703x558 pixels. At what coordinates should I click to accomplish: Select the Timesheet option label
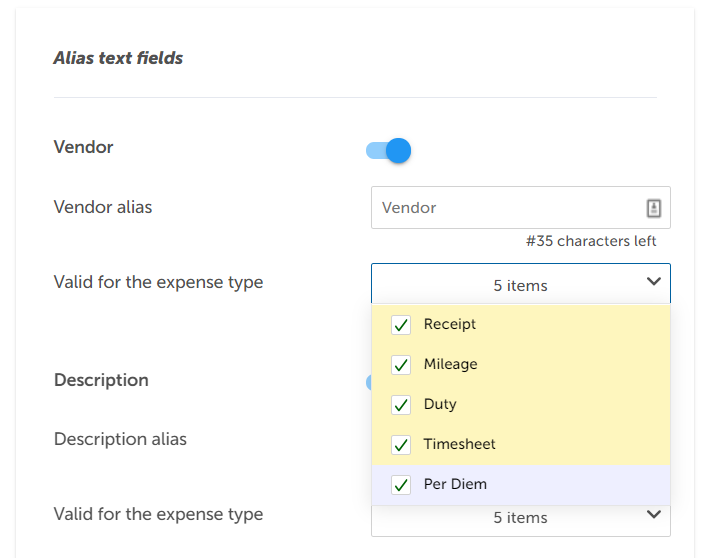(x=460, y=444)
